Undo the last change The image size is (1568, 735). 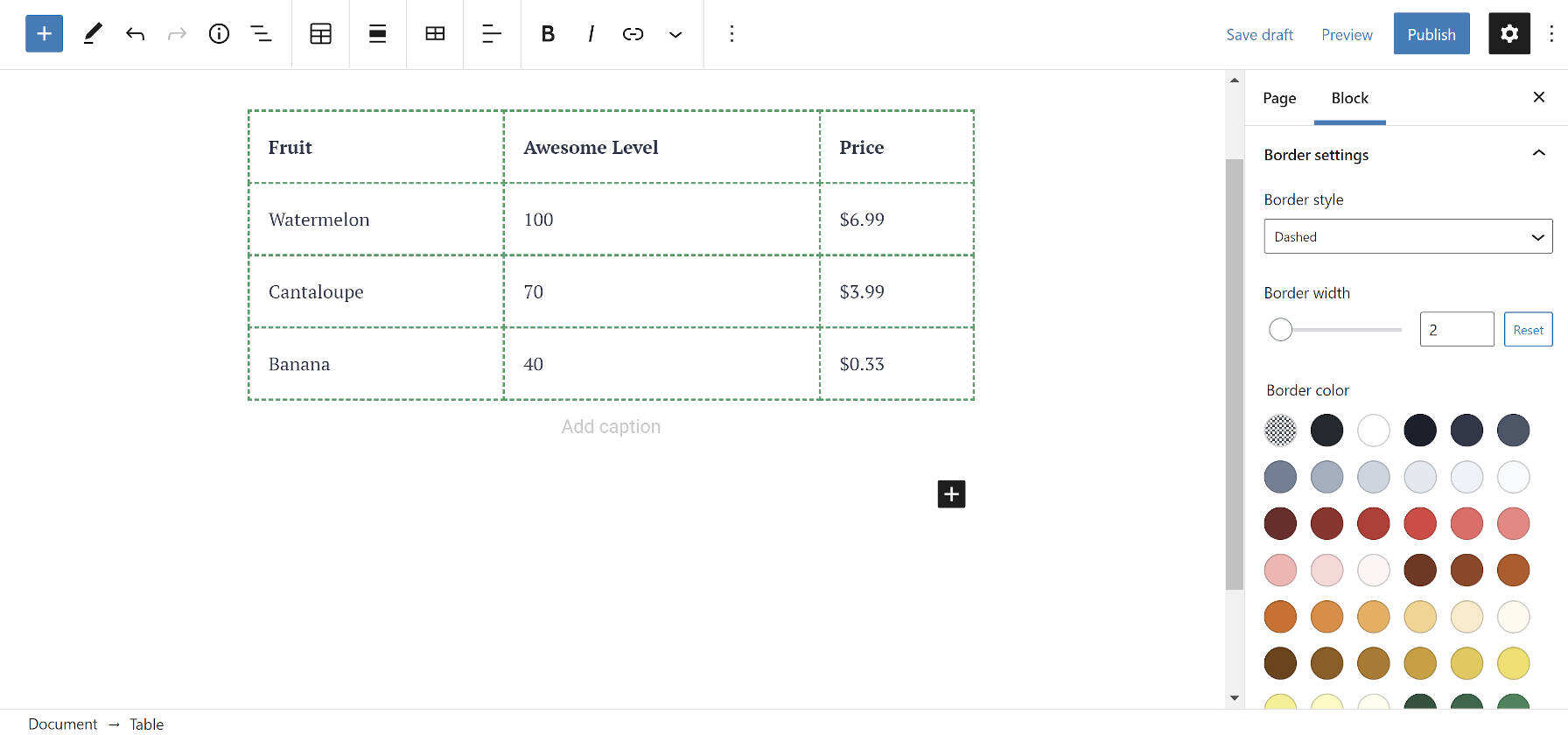pyautogui.click(x=135, y=34)
